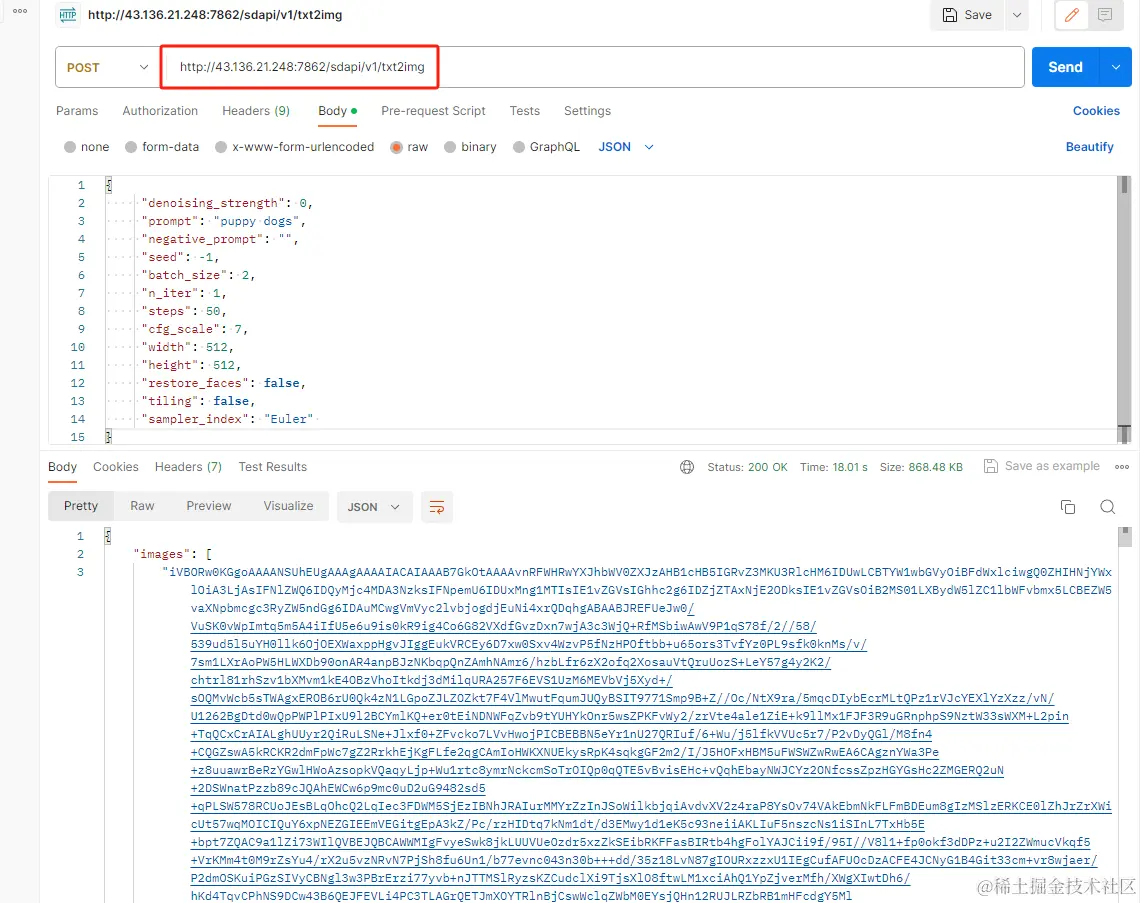Click the request body editor scrollbar
1143x903 pixels.
pyautogui.click(x=1125, y=309)
